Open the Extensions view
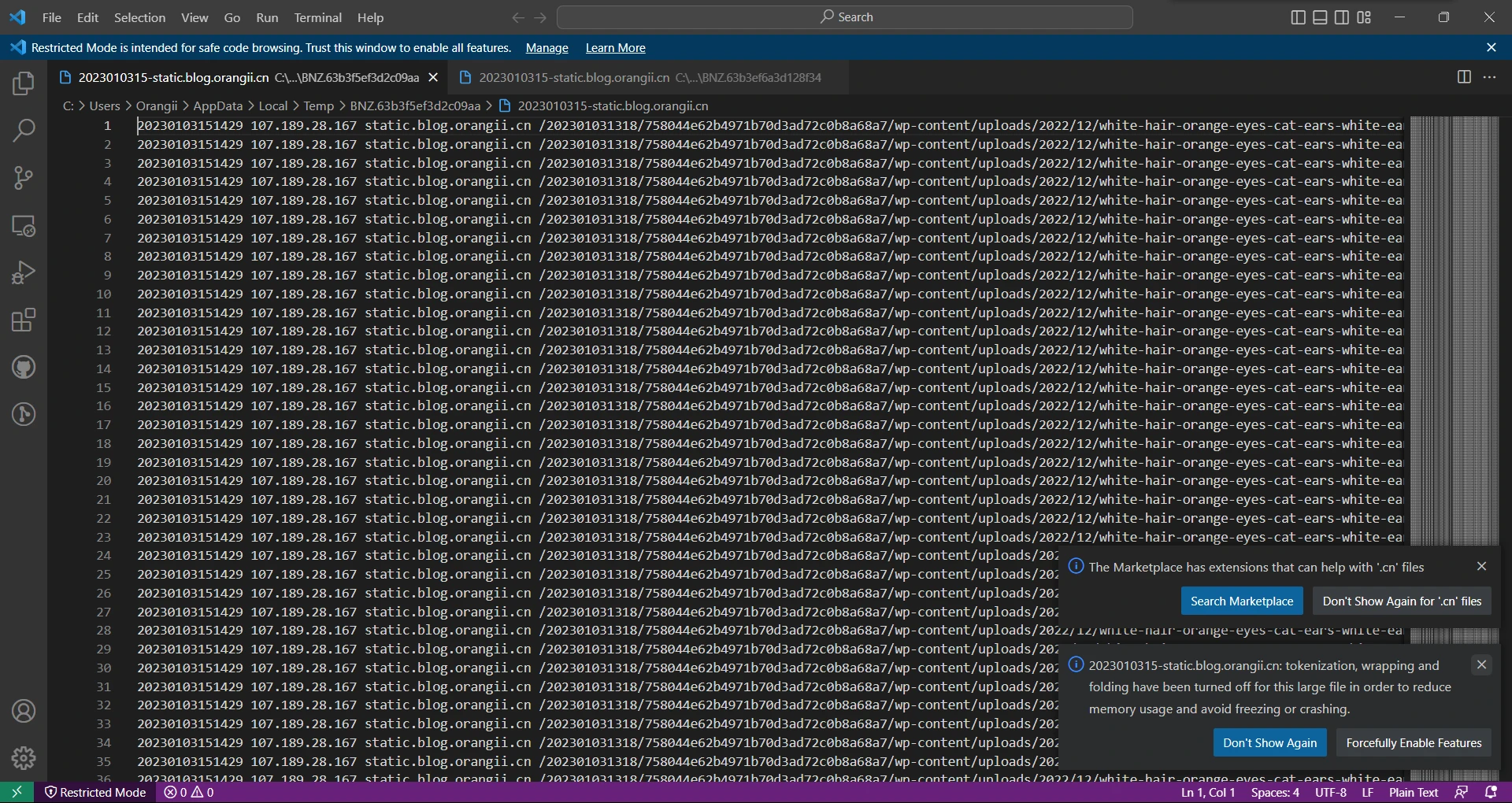1512x803 pixels. point(24,320)
